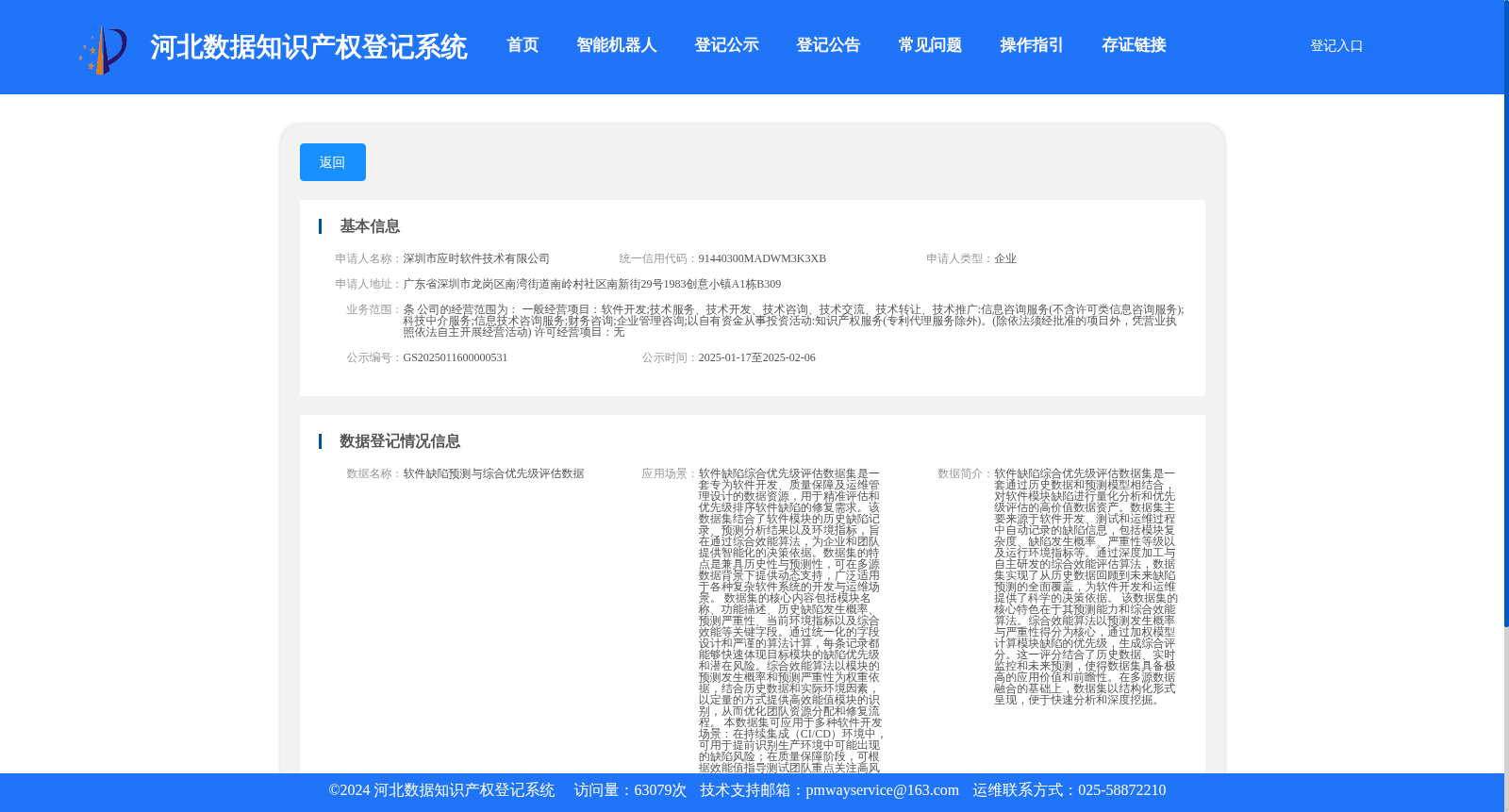The width and height of the screenshot is (1509, 812).
Task: Click the support email pmwayservice@163.com
Action: 883,790
